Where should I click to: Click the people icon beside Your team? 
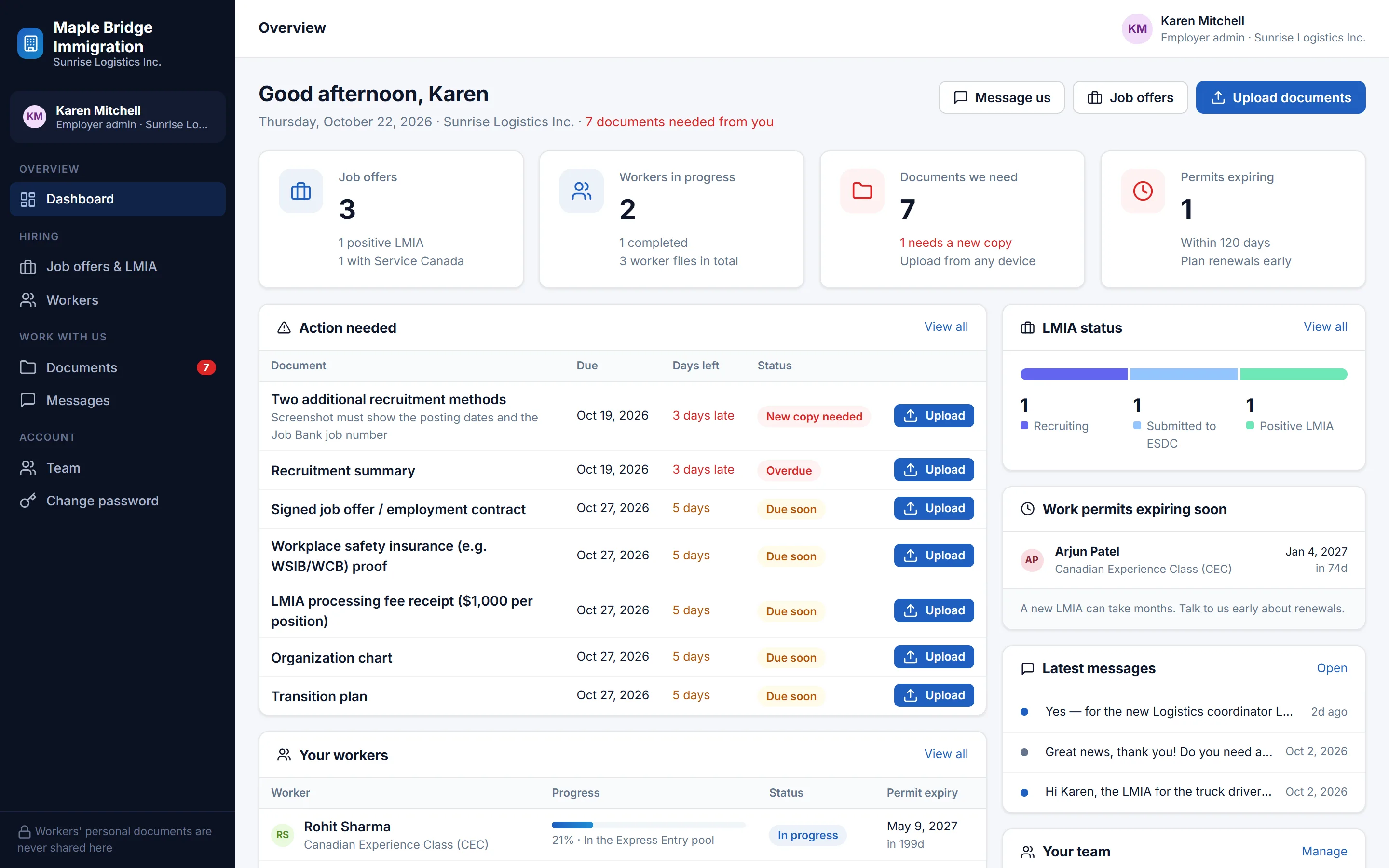click(1027, 852)
